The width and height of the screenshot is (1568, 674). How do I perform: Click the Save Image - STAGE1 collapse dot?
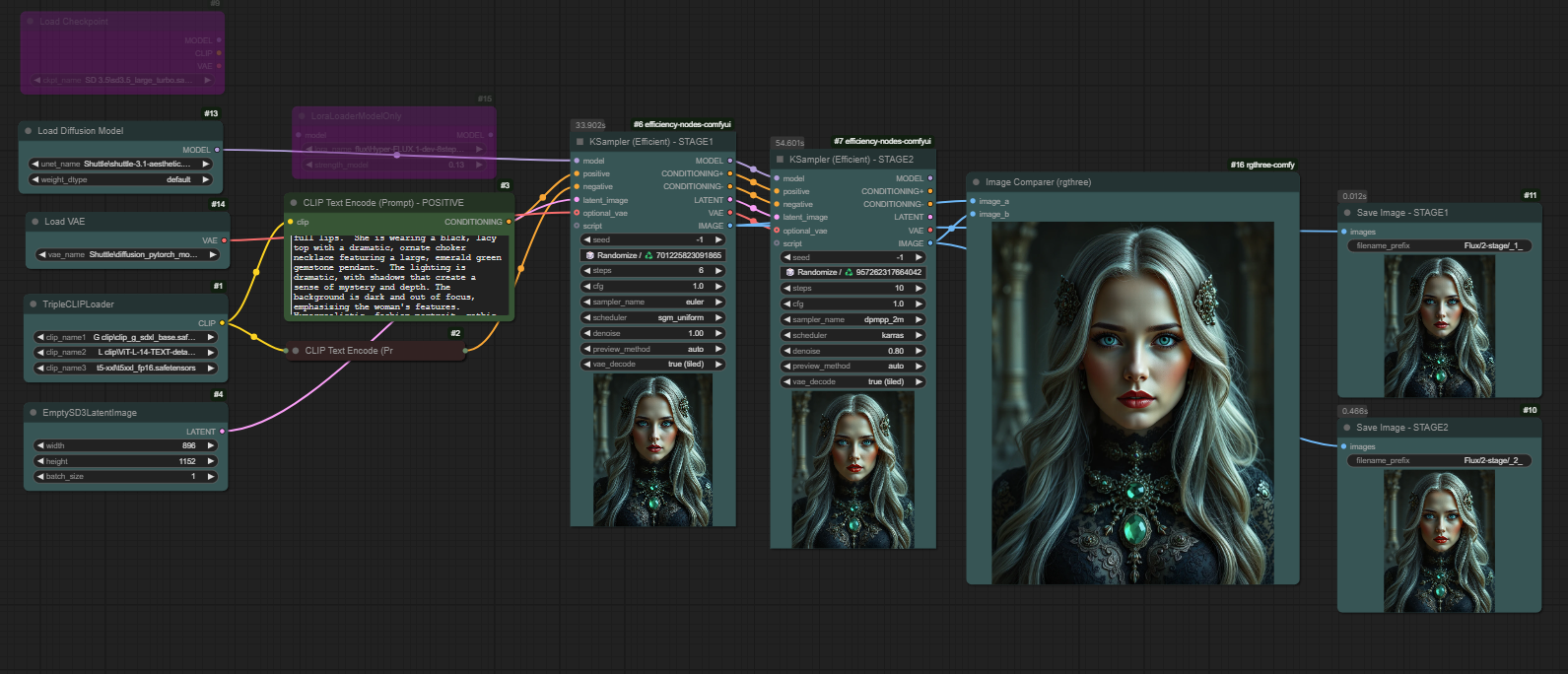[1347, 213]
